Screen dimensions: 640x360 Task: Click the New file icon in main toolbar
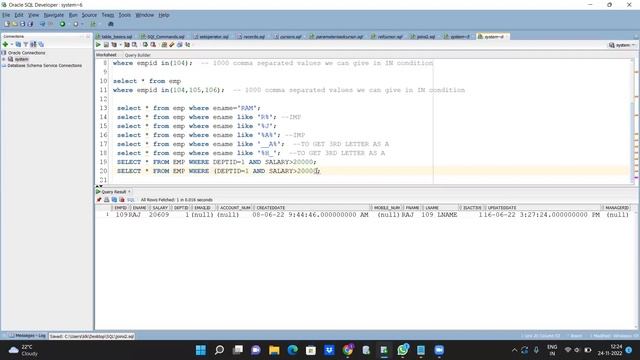tap(7, 24)
